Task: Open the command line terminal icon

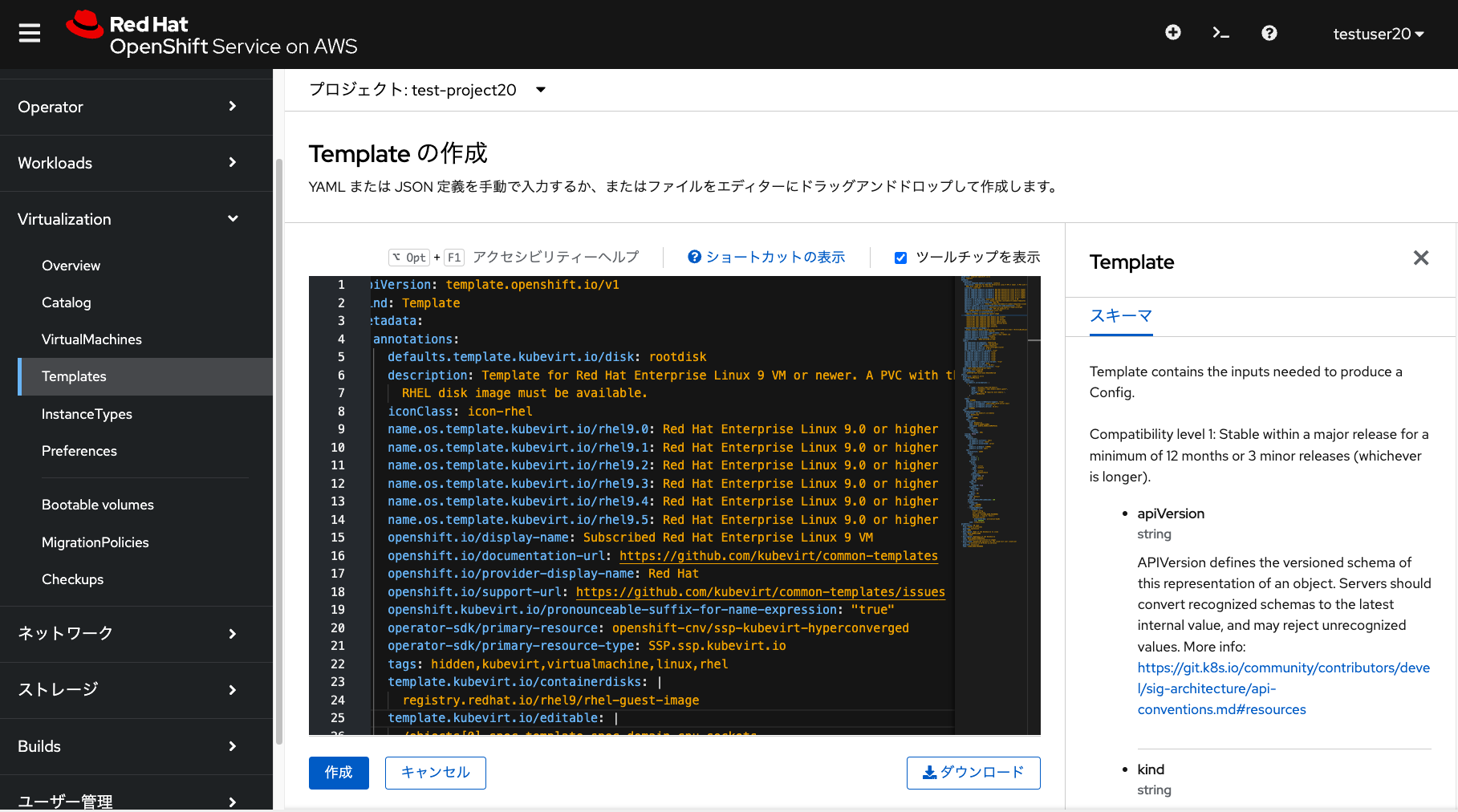Action: (1220, 33)
